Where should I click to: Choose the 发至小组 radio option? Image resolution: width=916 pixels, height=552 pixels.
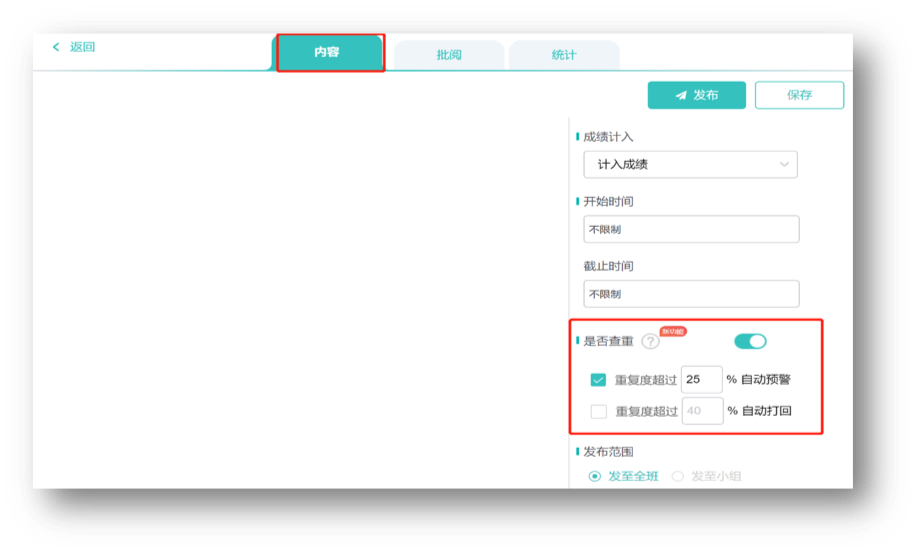click(x=678, y=476)
